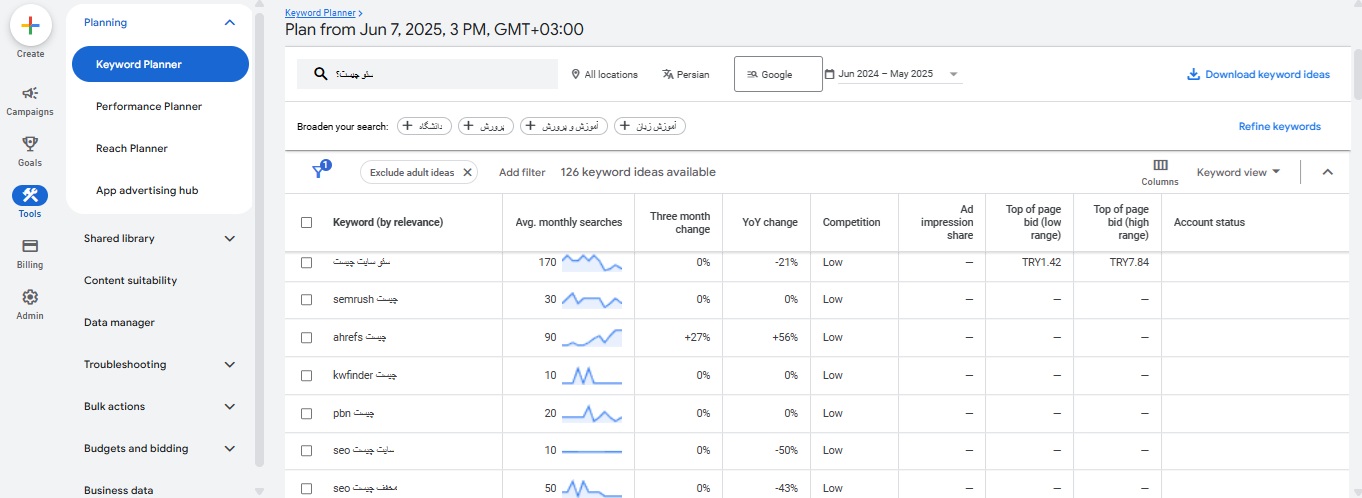Toggle the select-all keywords checkbox
1362x498 pixels.
pyautogui.click(x=307, y=222)
